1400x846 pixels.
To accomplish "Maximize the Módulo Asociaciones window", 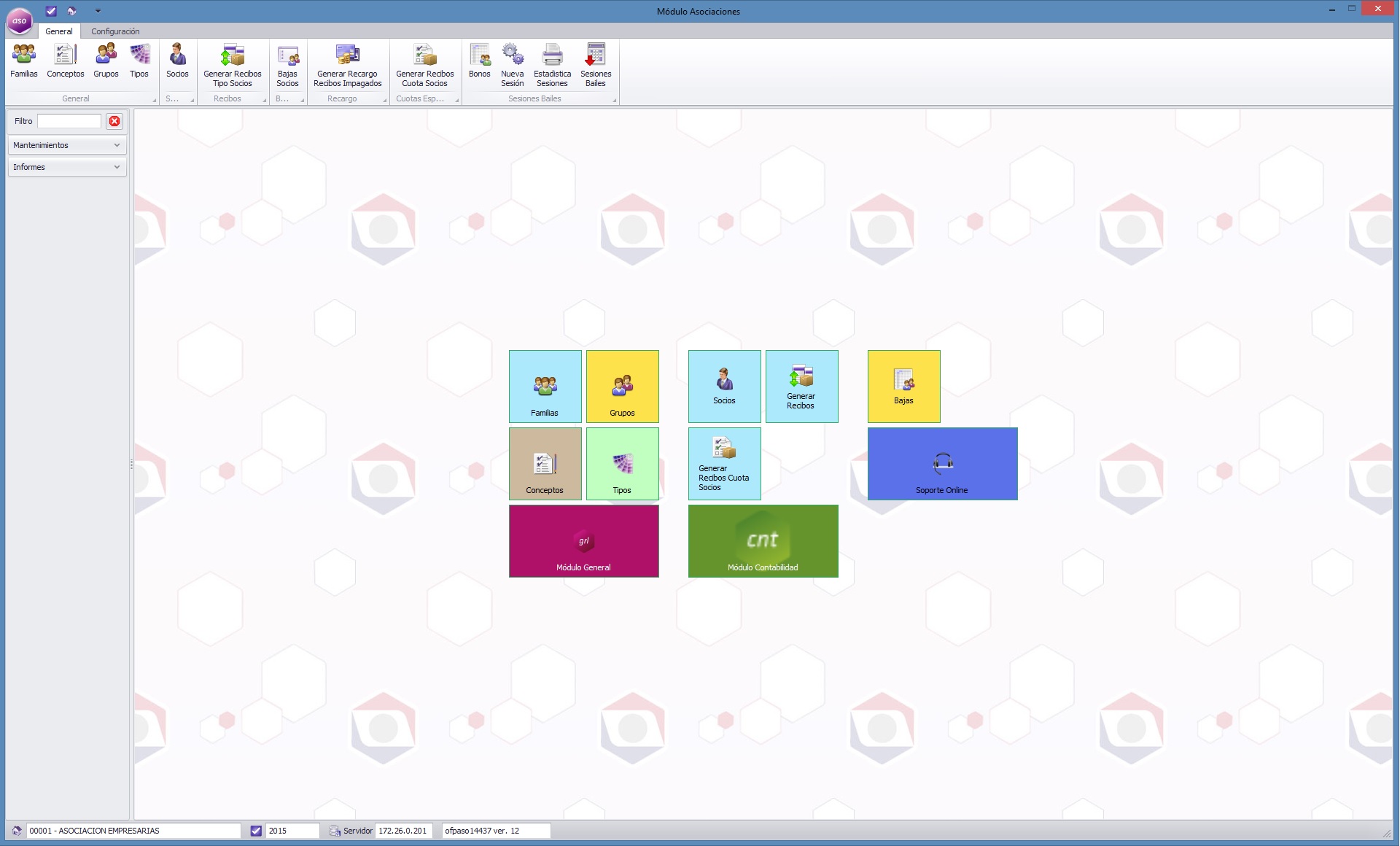I will 1351,9.
